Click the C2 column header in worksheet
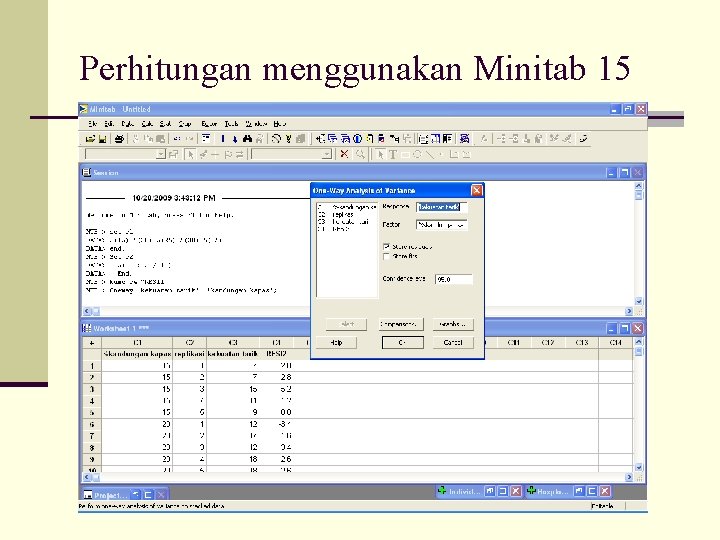Image resolution: width=720 pixels, height=540 pixels. click(190, 343)
